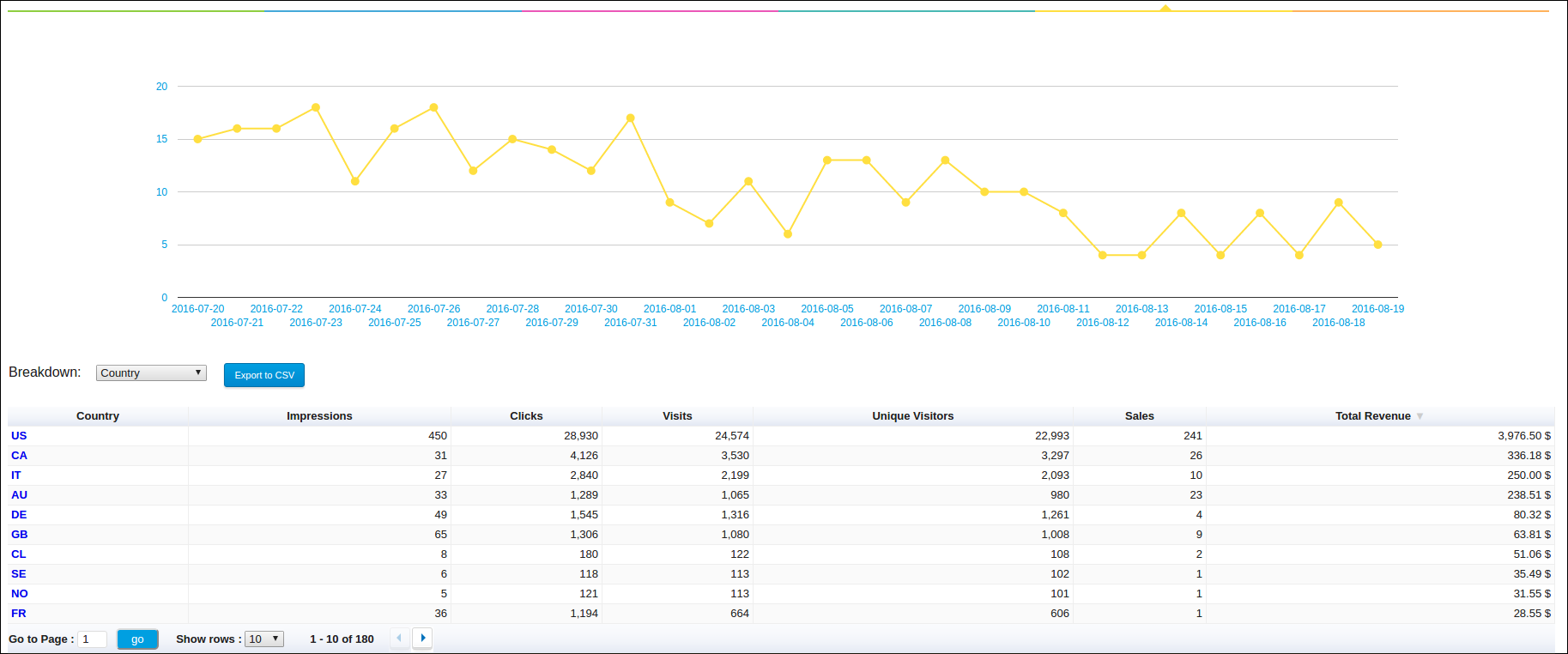Sort by Impressions column header
Viewport: 1568px width, 654px height.
(x=319, y=416)
